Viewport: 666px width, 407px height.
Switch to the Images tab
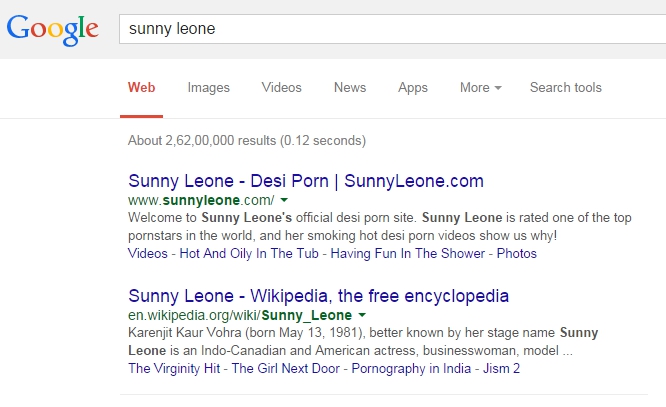[209, 88]
